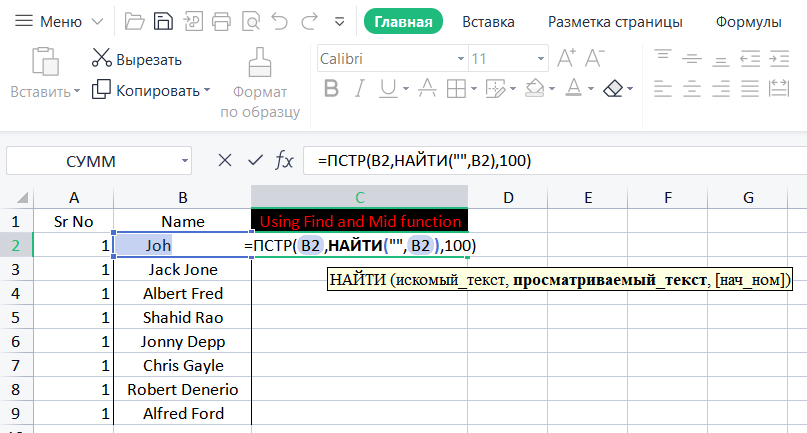
Task: Align text left
Action: 663,89
